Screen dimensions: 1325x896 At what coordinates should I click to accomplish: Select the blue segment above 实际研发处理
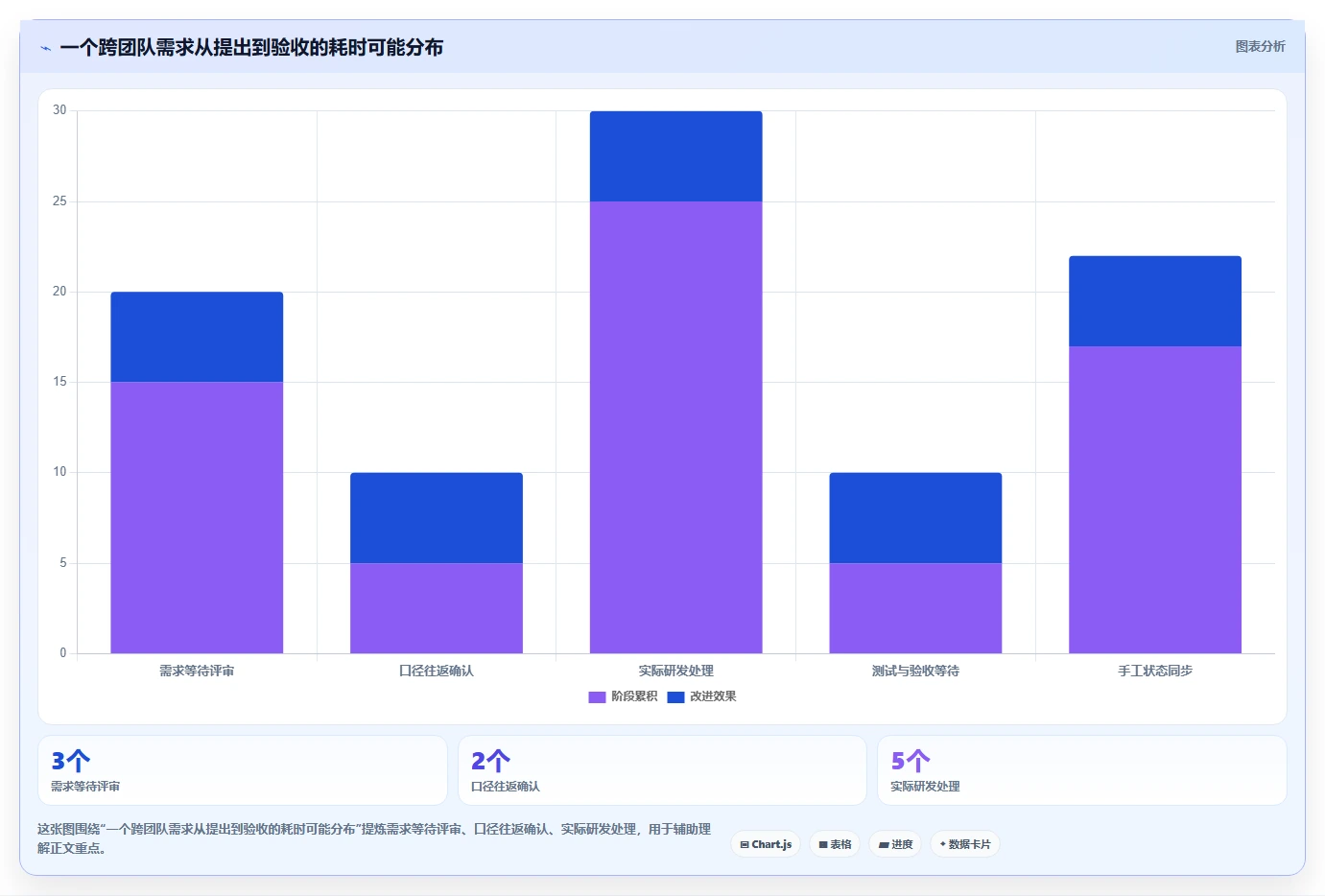[676, 156]
